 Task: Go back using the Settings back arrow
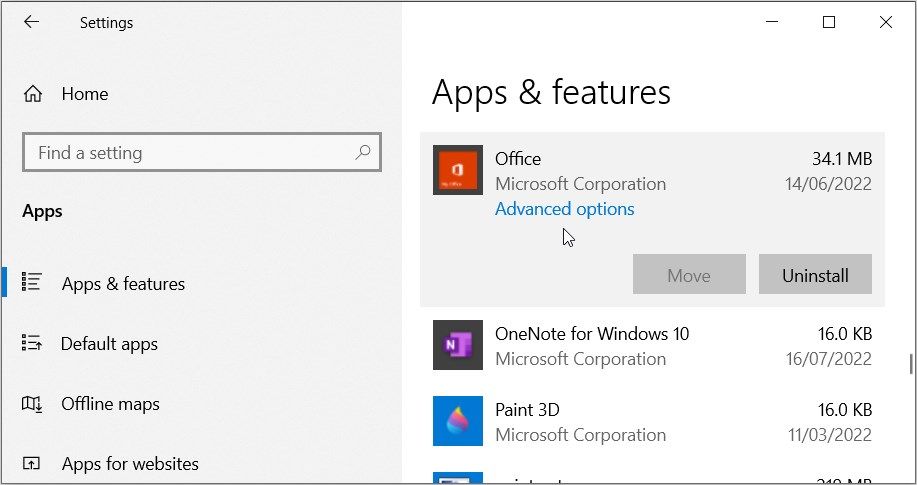tap(31, 22)
